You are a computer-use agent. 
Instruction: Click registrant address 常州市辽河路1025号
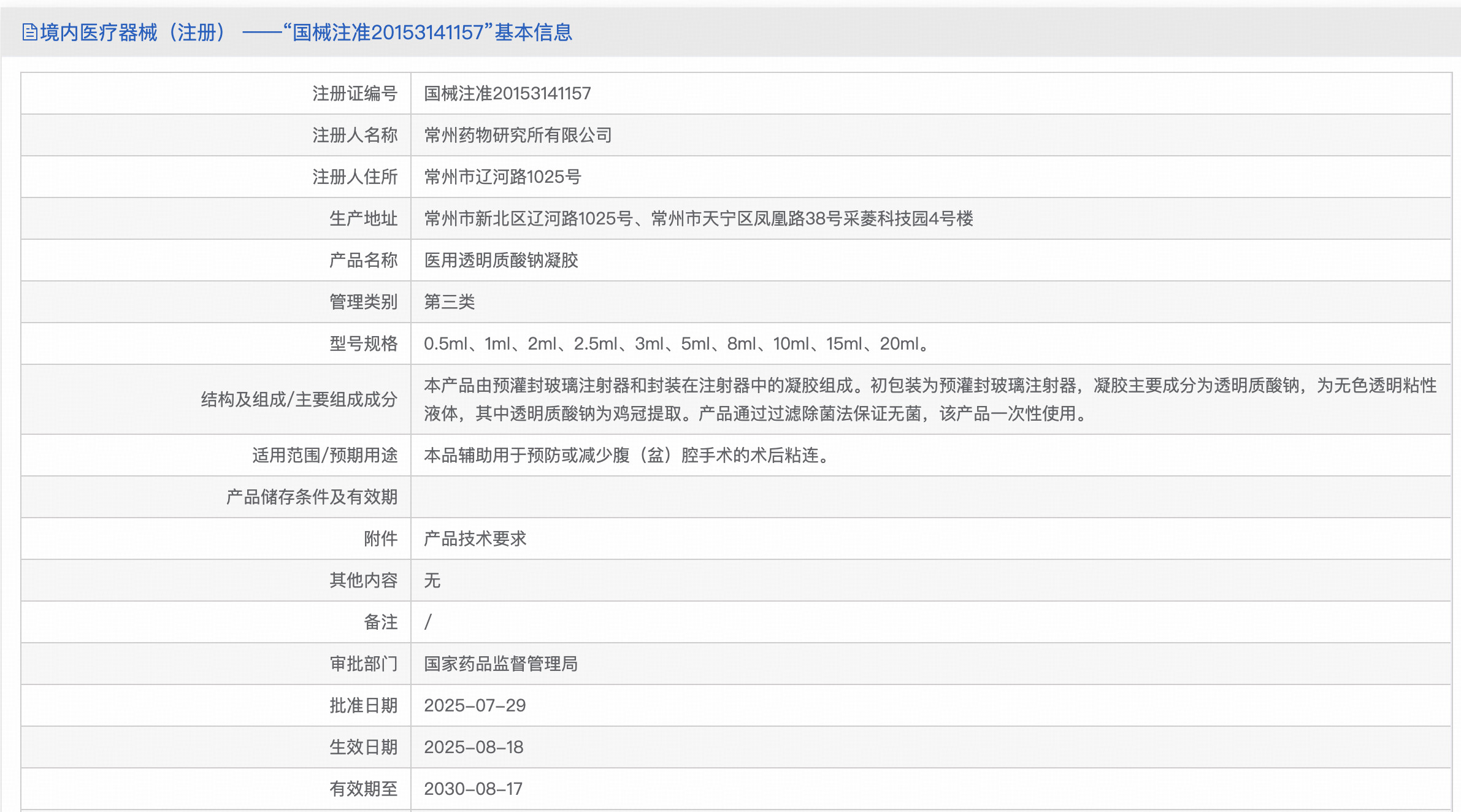(x=502, y=177)
